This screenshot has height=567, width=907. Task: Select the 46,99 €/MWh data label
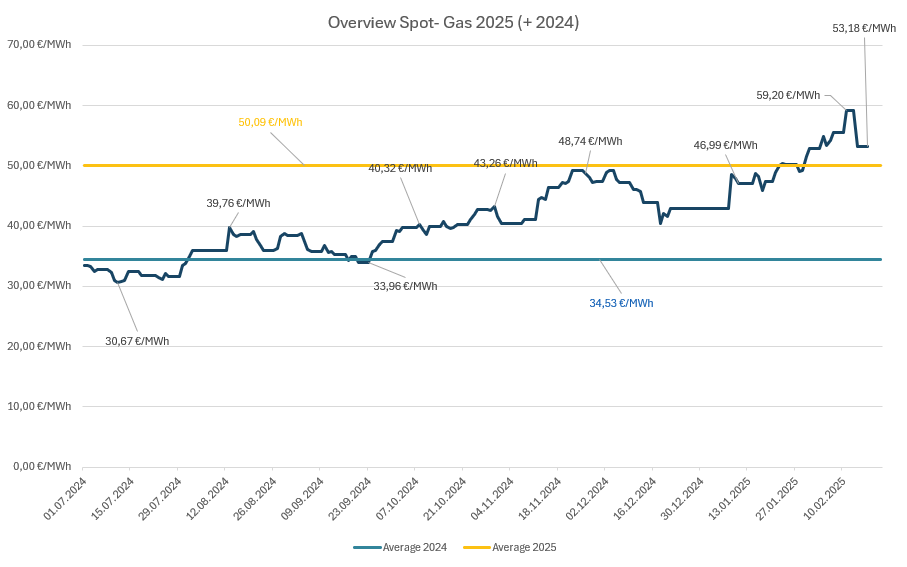point(725,145)
